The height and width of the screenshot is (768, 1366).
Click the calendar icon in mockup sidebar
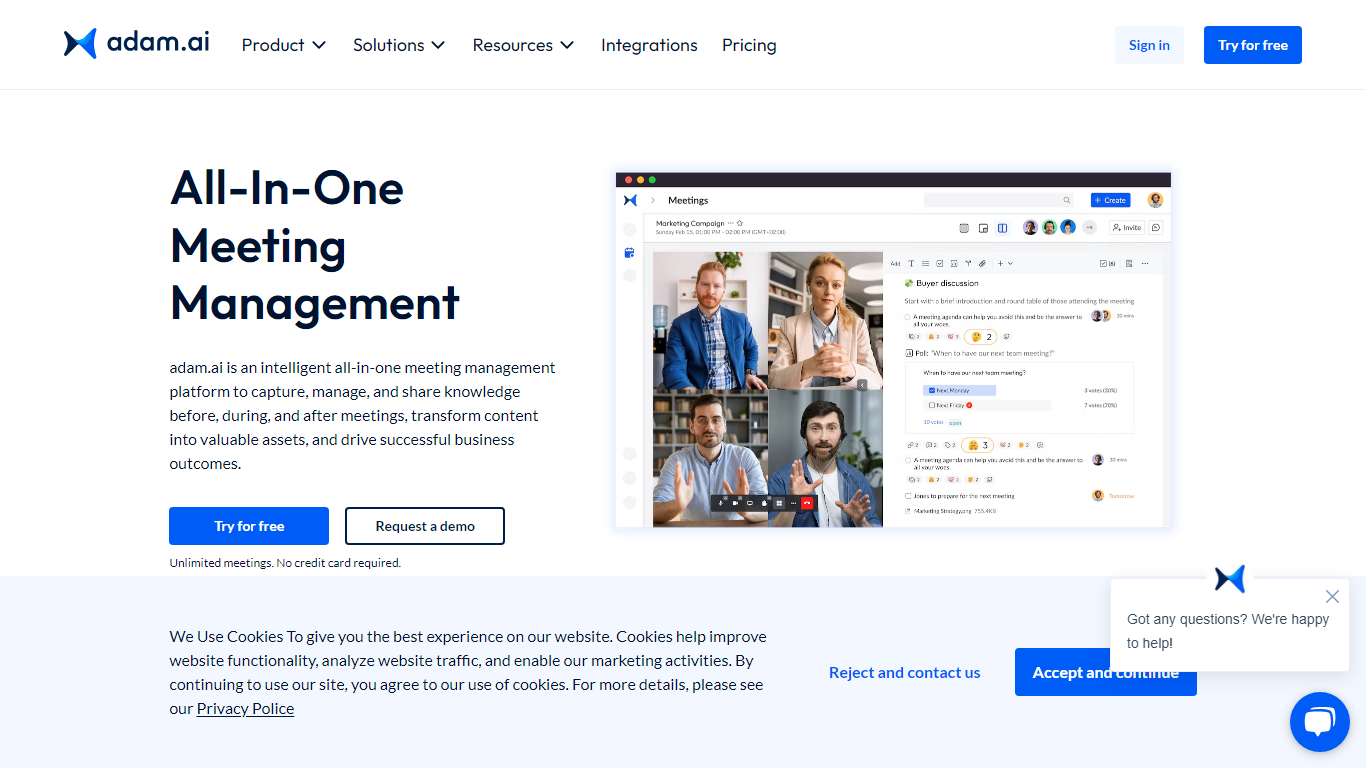tap(629, 253)
